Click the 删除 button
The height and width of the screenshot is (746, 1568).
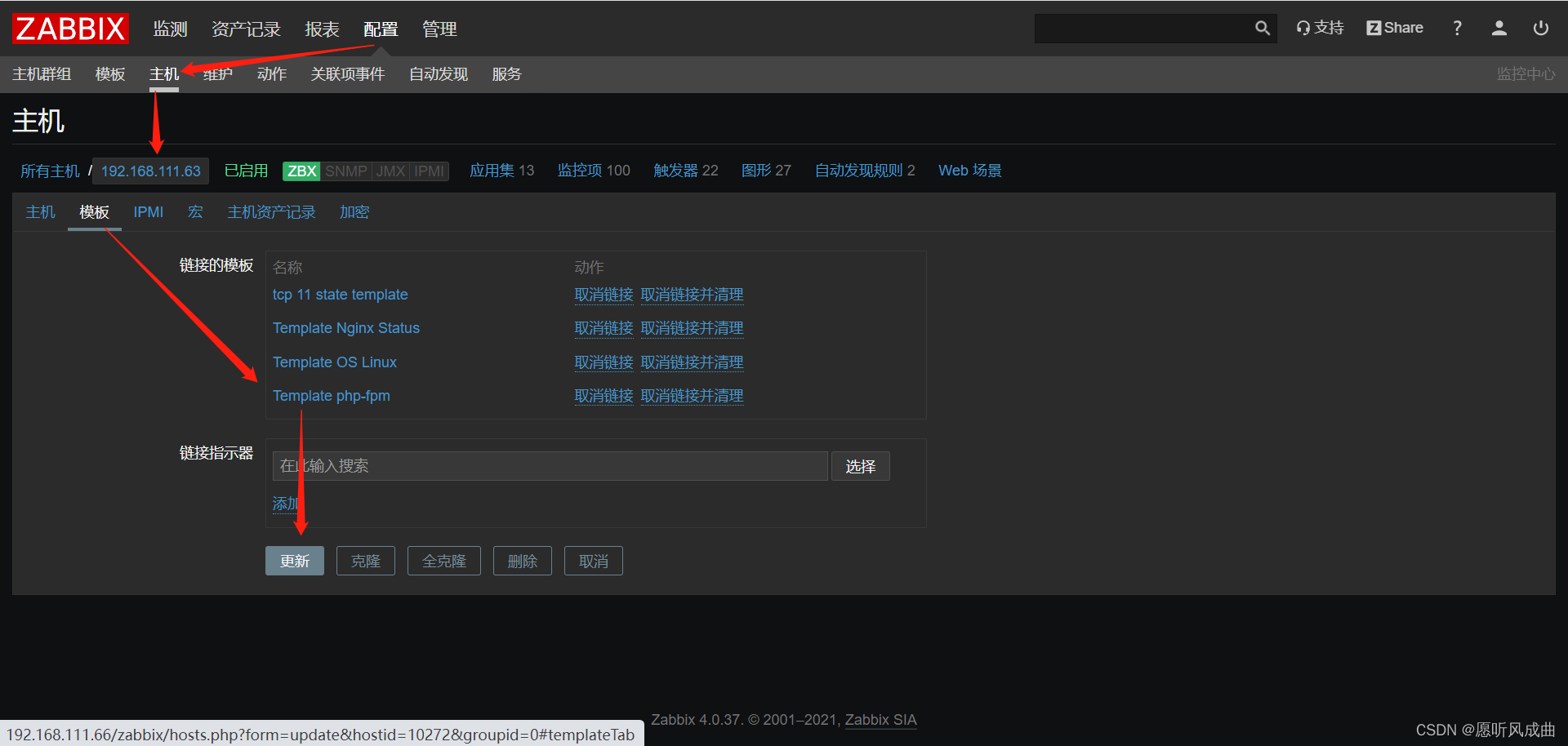click(x=523, y=561)
